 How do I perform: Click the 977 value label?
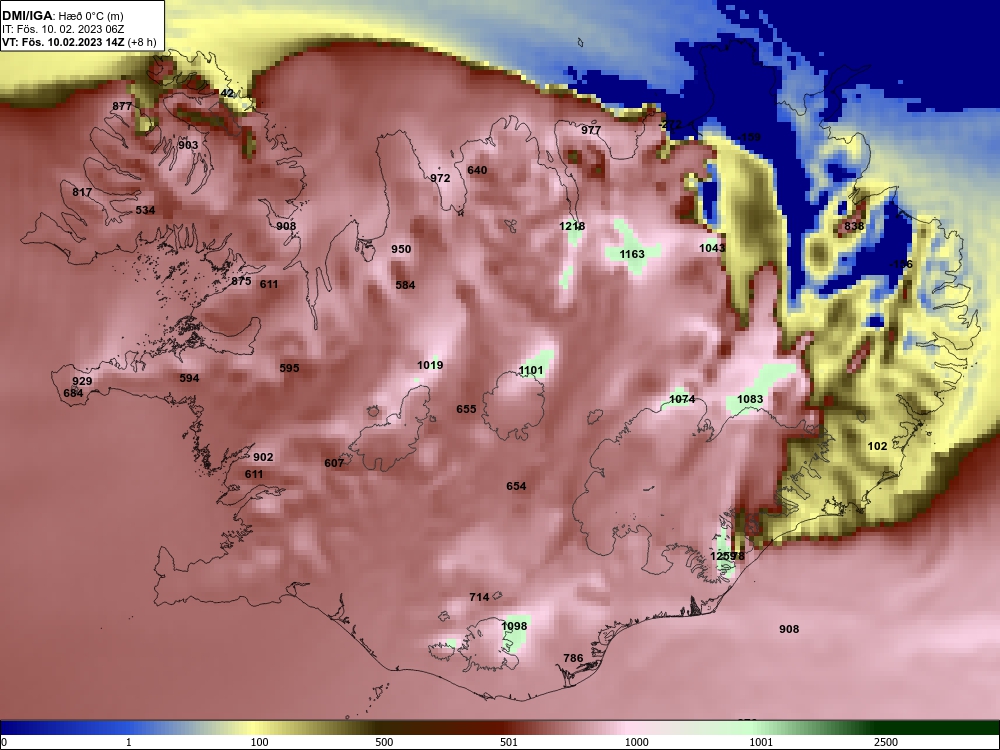pyautogui.click(x=591, y=130)
